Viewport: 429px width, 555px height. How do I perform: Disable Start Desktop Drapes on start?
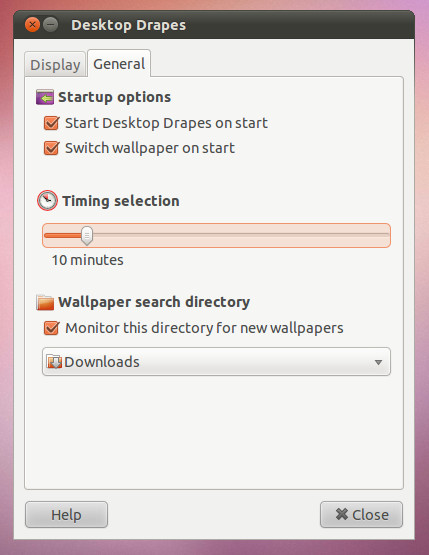pyautogui.click(x=51, y=123)
